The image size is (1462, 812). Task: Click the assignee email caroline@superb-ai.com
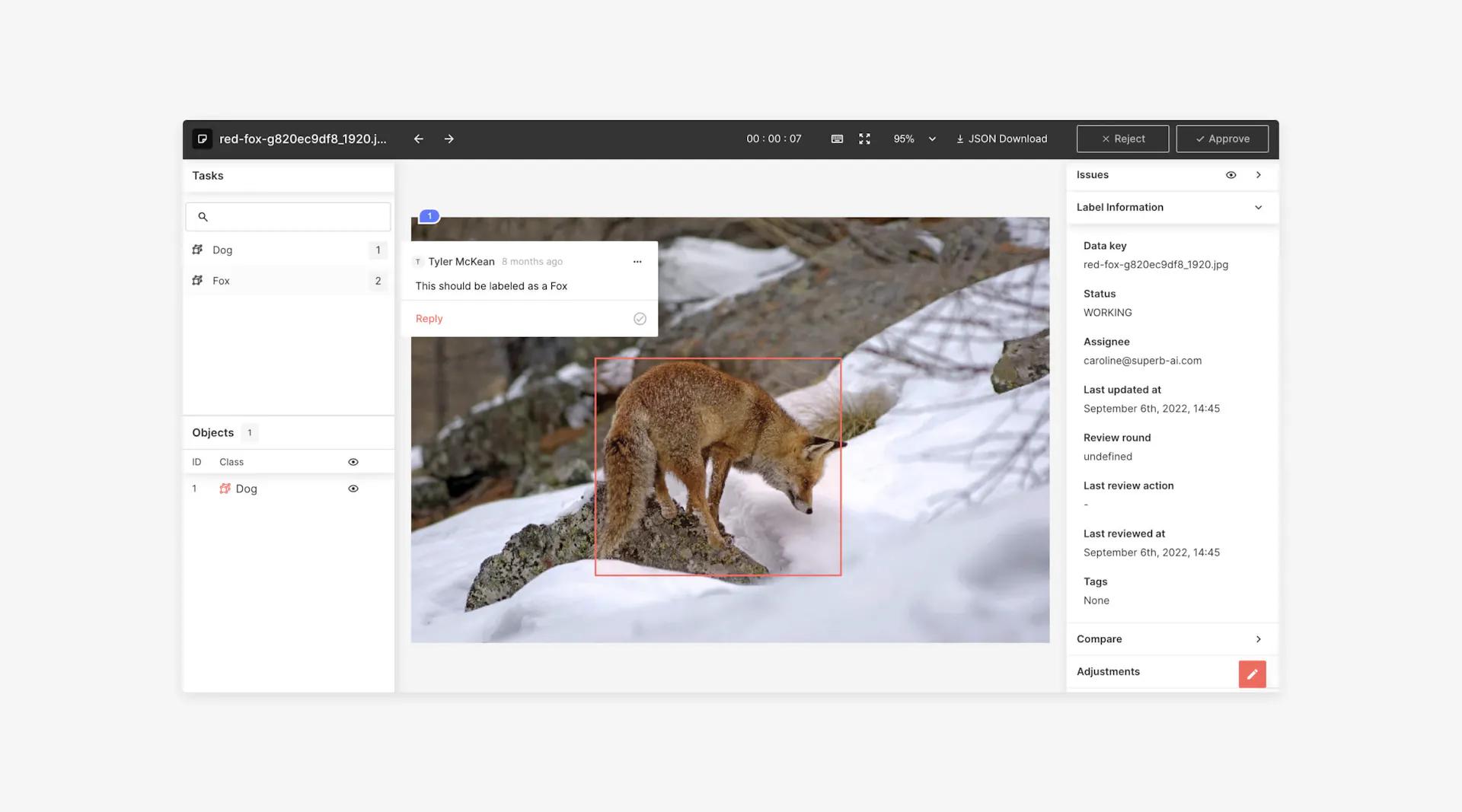pos(1142,361)
